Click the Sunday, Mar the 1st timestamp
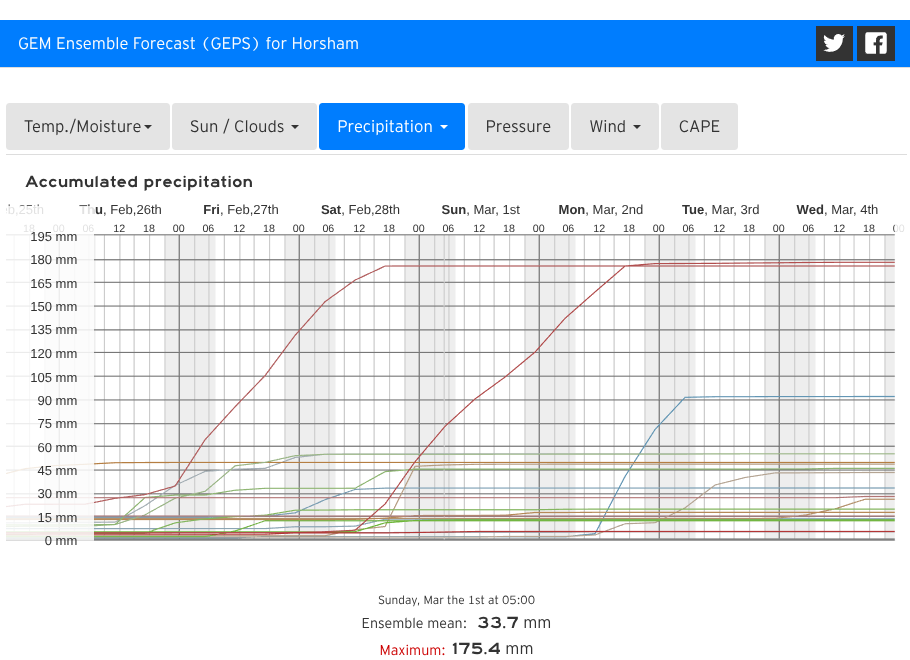 click(456, 600)
